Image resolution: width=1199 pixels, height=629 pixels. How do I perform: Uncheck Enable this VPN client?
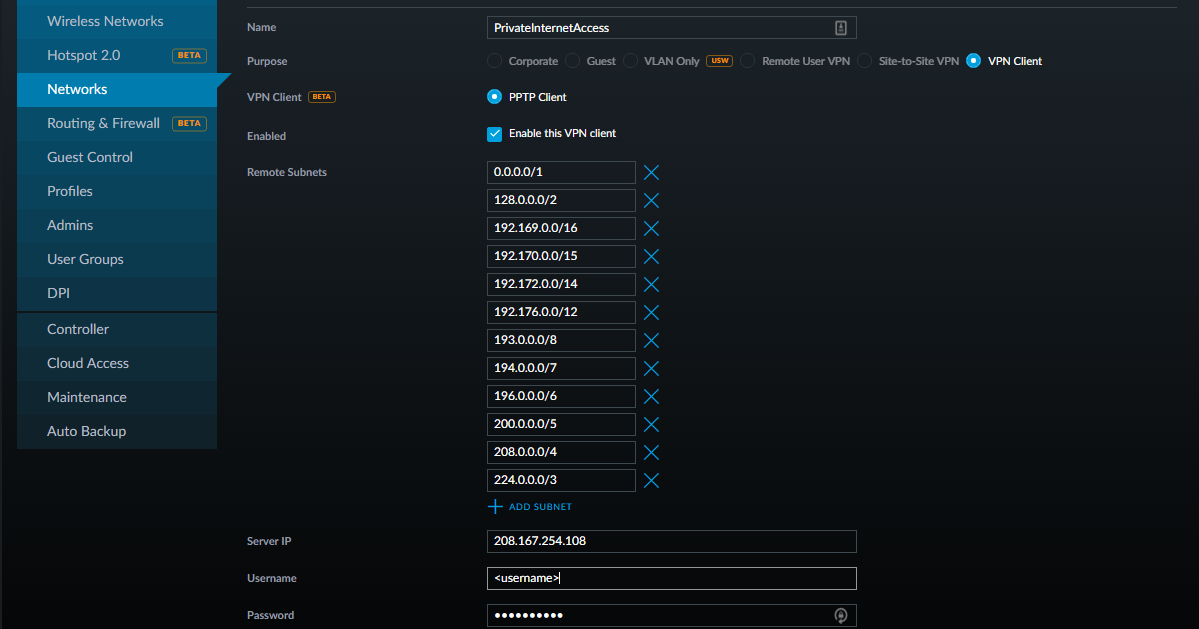(494, 133)
